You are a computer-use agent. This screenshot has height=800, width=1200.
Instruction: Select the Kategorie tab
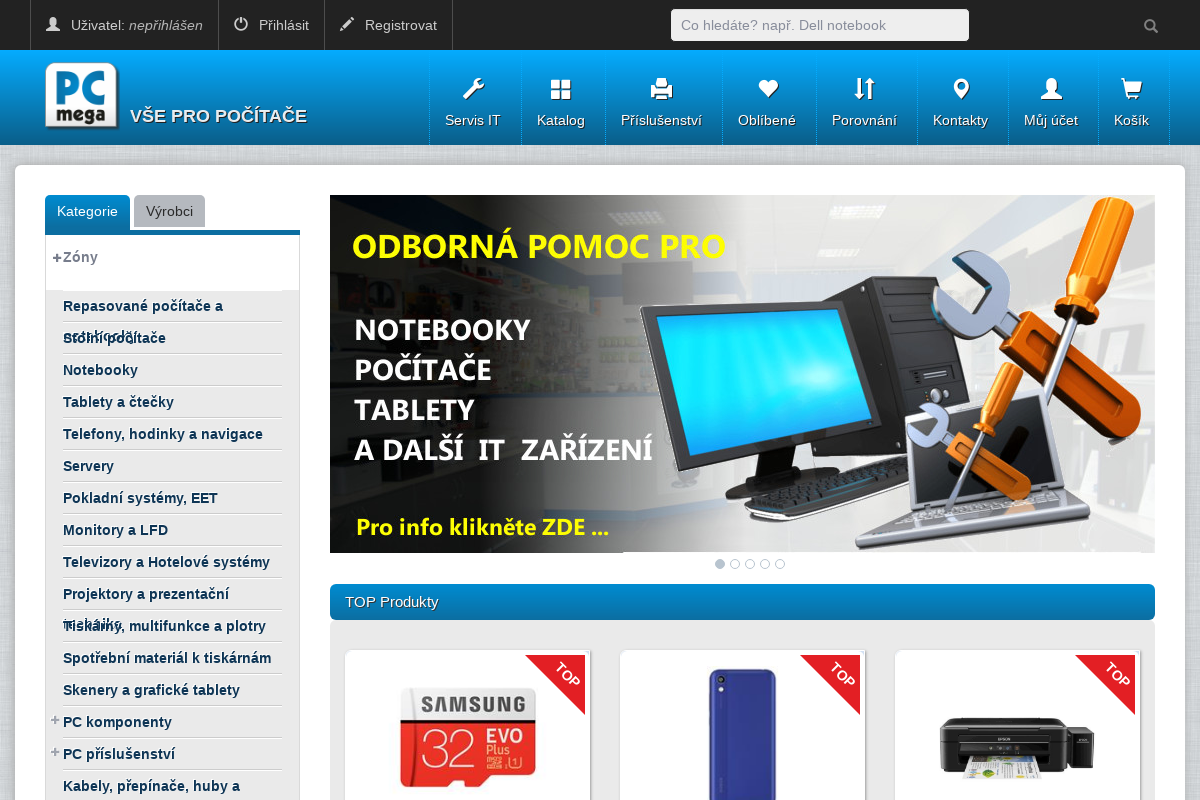(x=87, y=211)
